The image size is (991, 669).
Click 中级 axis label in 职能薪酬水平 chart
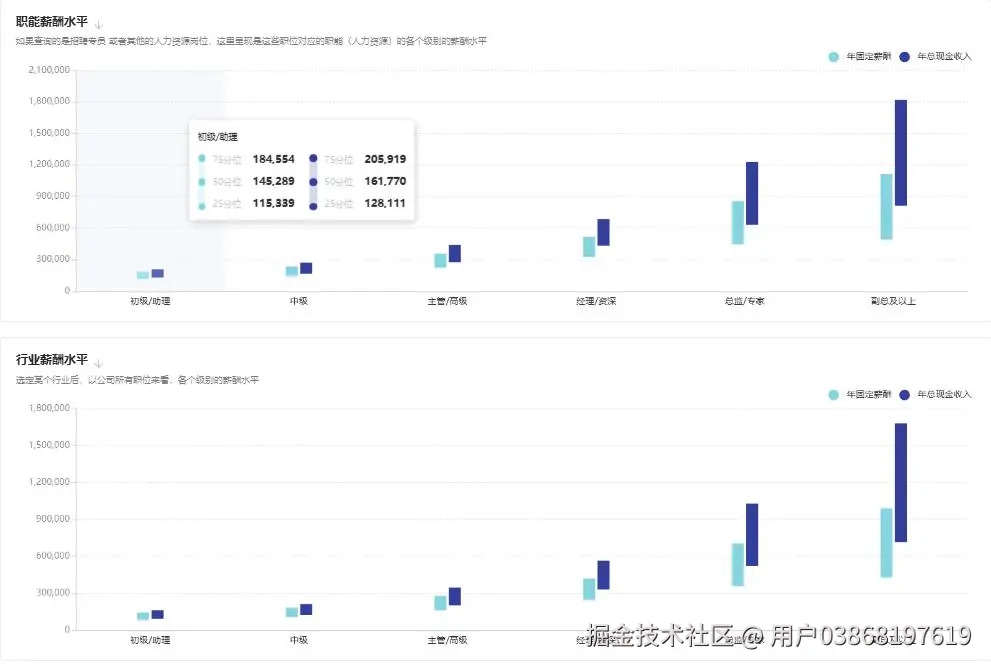[x=299, y=301]
